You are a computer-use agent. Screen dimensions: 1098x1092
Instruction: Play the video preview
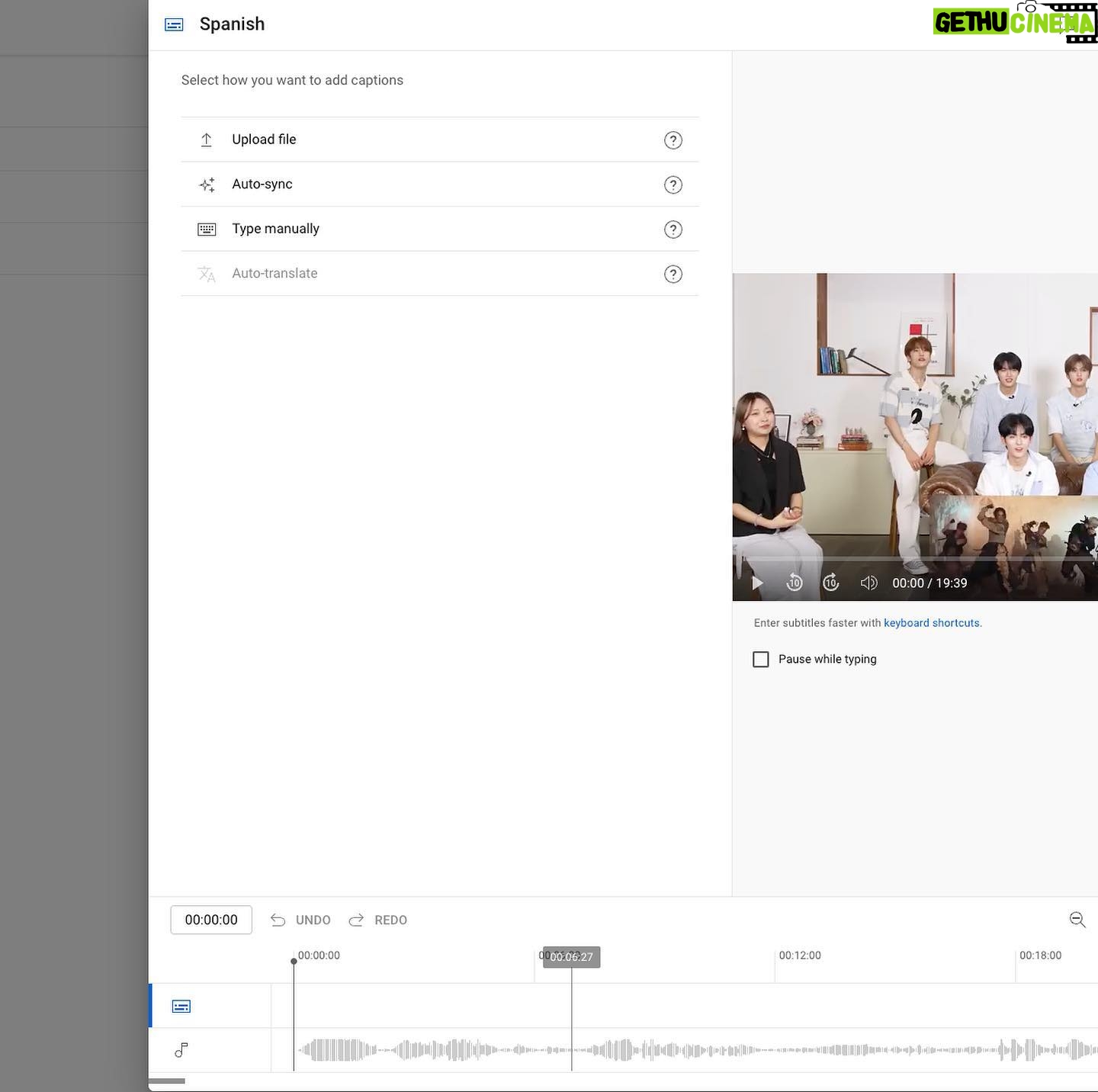pyautogui.click(x=757, y=583)
